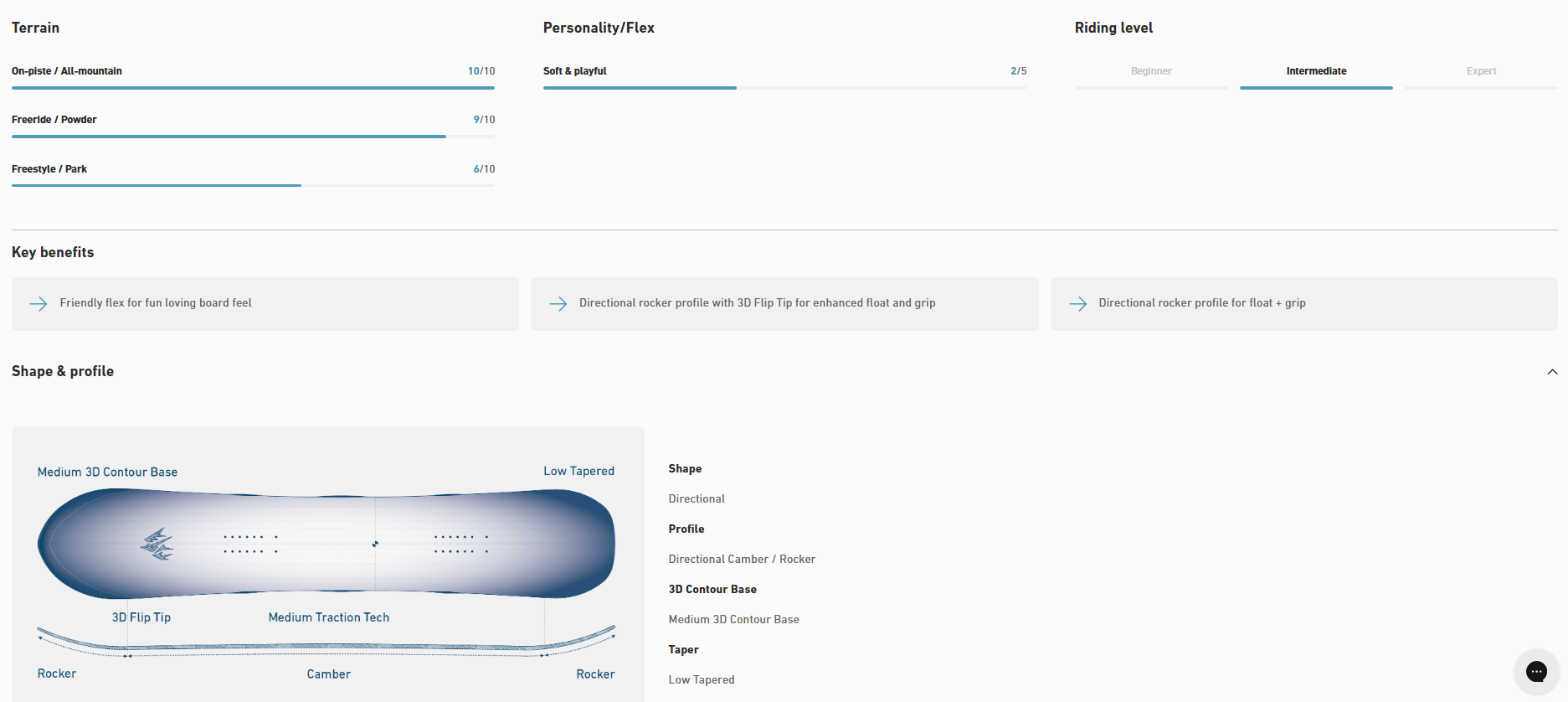The image size is (1568, 702).
Task: Click the 3D Flip Tip label
Action: [141, 617]
